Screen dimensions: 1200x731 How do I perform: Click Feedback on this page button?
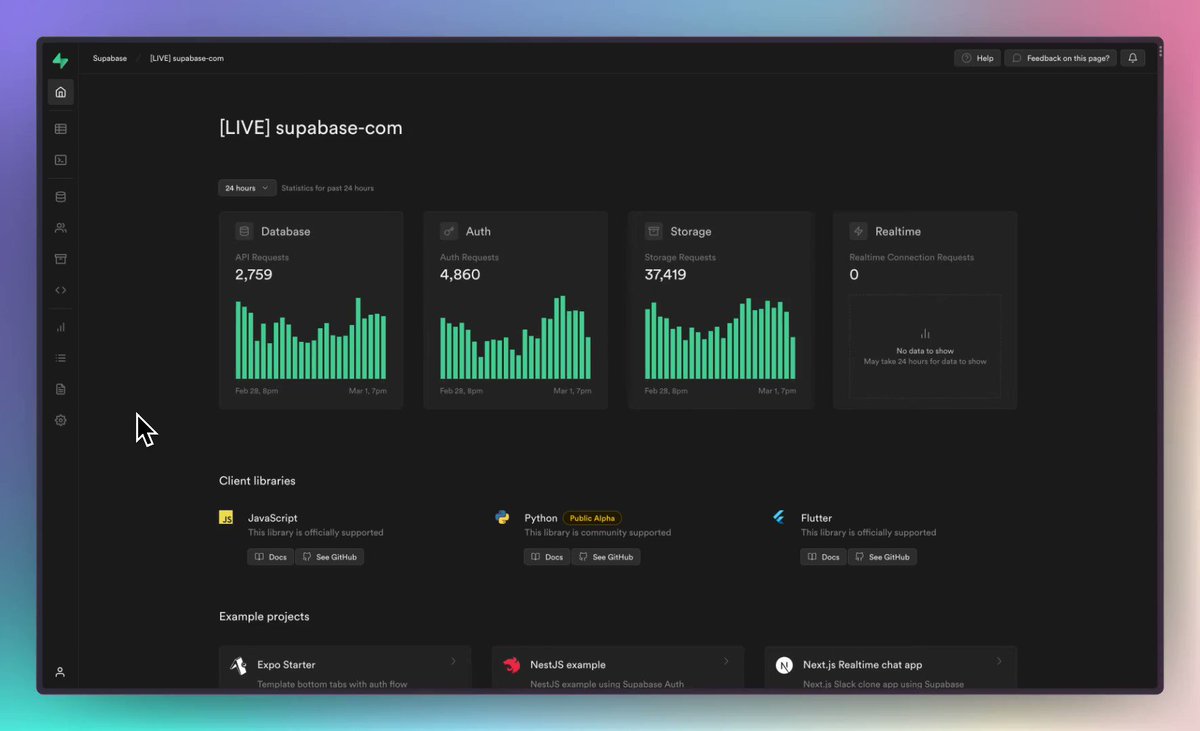1060,58
